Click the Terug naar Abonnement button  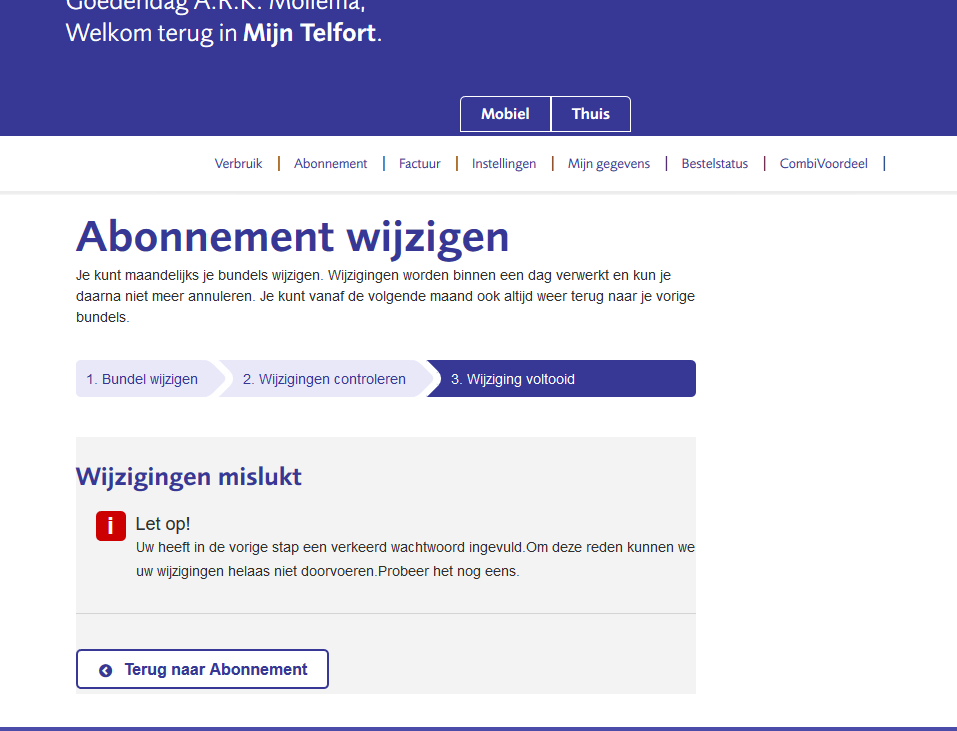point(203,669)
